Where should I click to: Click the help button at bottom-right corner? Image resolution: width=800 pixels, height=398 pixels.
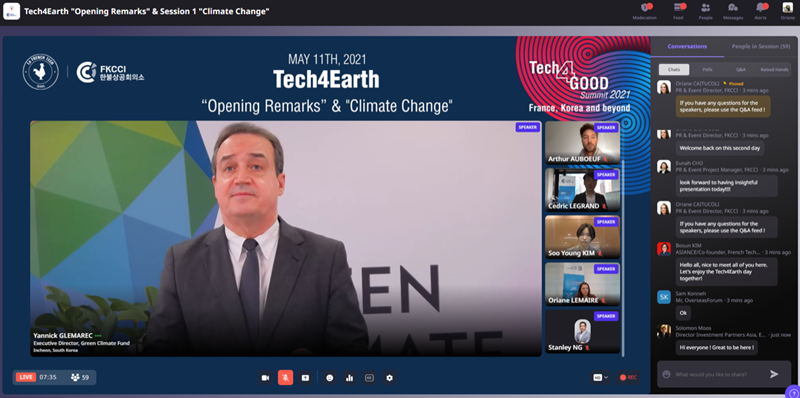pos(792,392)
